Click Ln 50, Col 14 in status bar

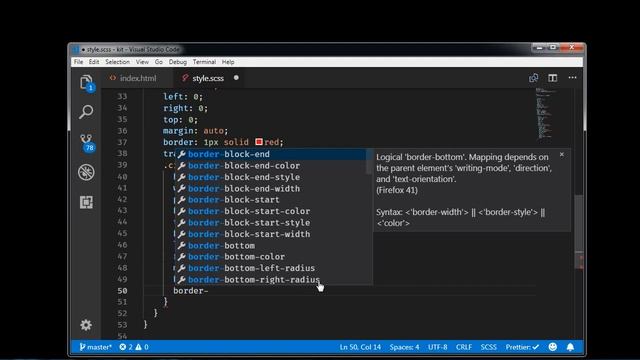pos(360,347)
